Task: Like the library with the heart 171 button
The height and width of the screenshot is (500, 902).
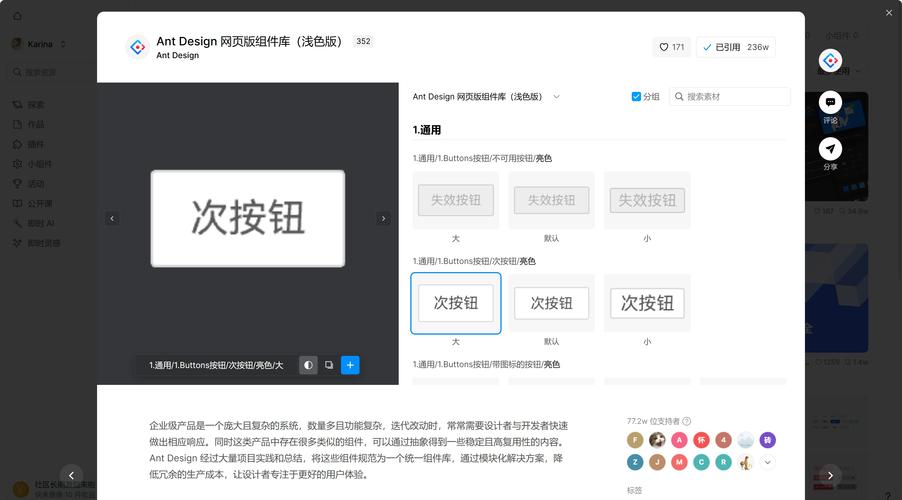Action: [x=671, y=47]
